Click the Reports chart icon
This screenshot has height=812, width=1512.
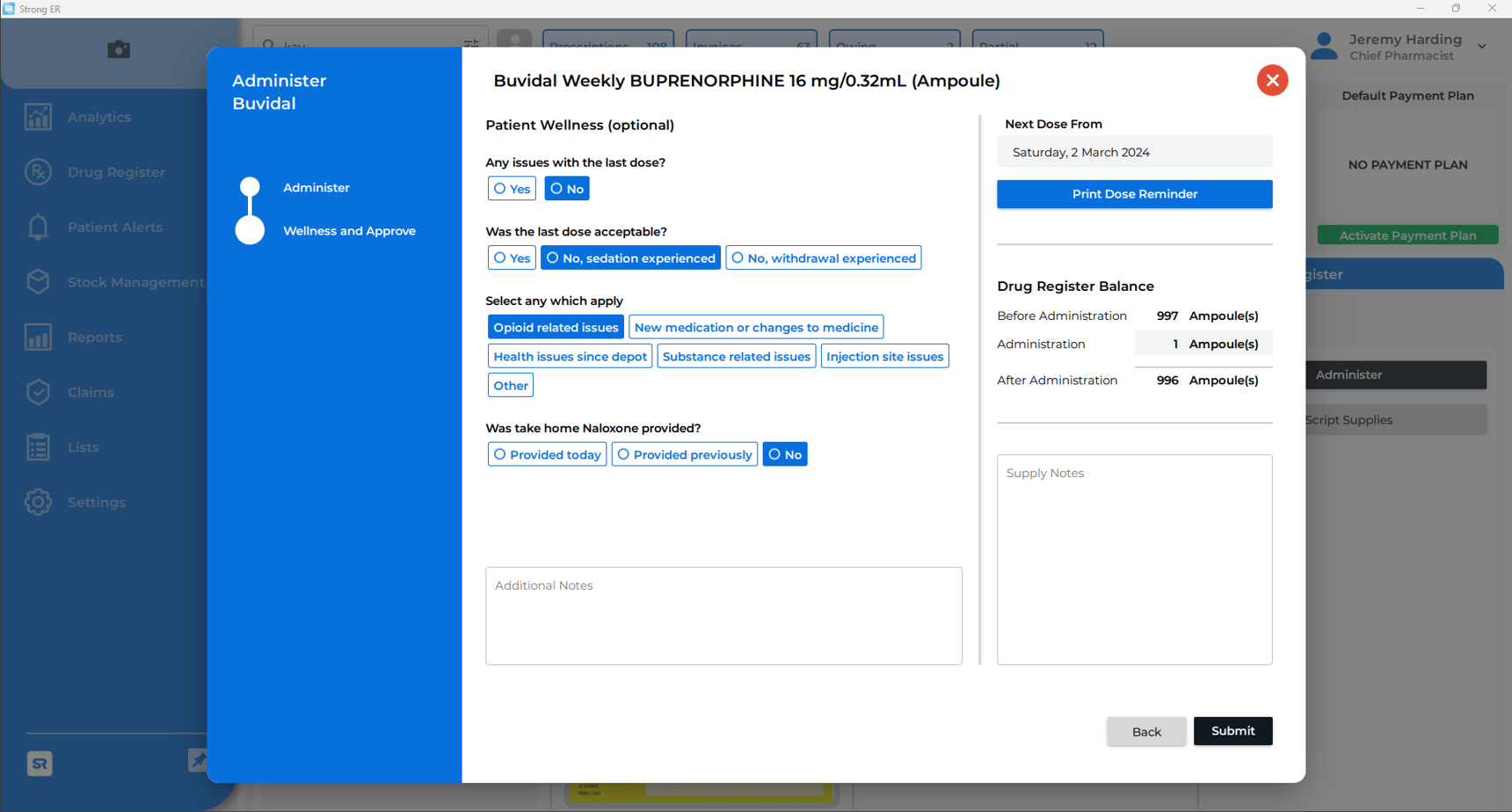click(38, 337)
